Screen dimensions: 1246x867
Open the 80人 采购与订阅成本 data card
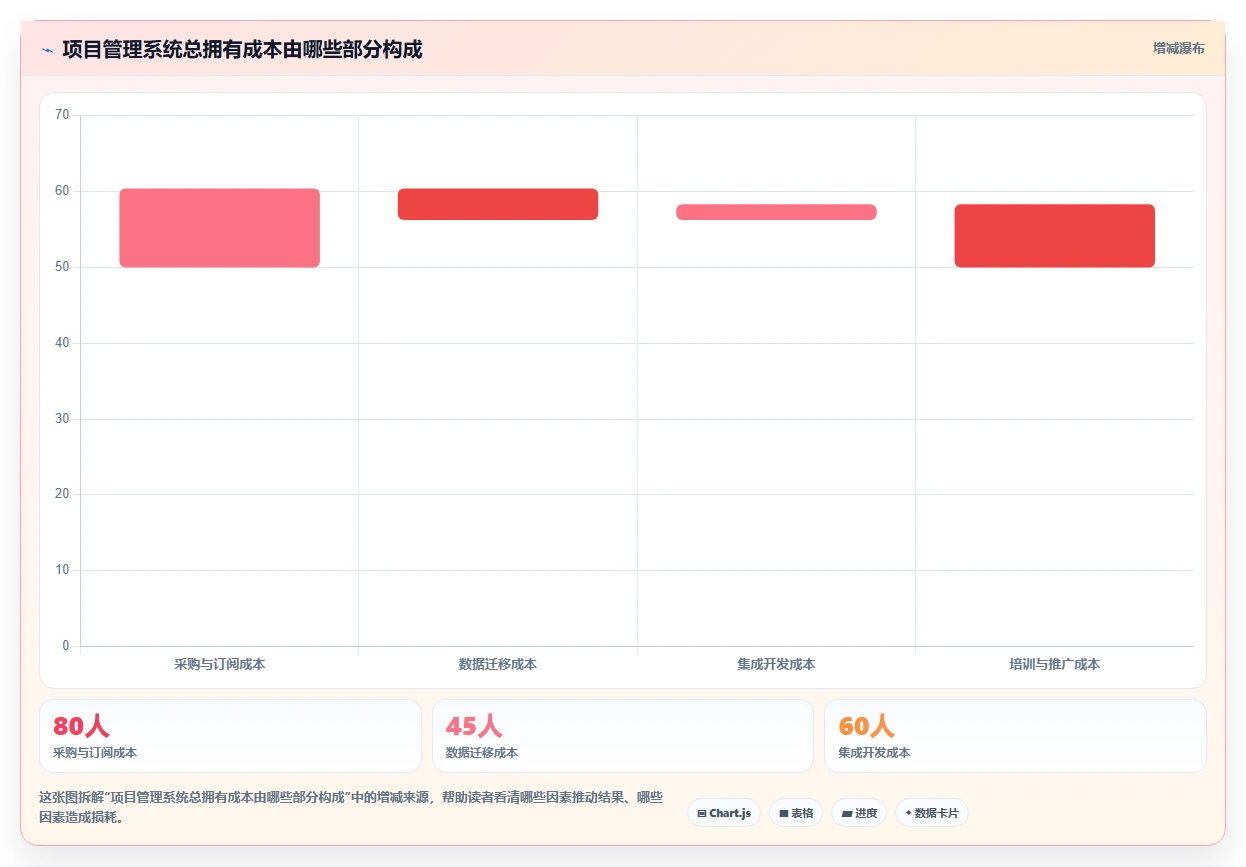pos(230,736)
